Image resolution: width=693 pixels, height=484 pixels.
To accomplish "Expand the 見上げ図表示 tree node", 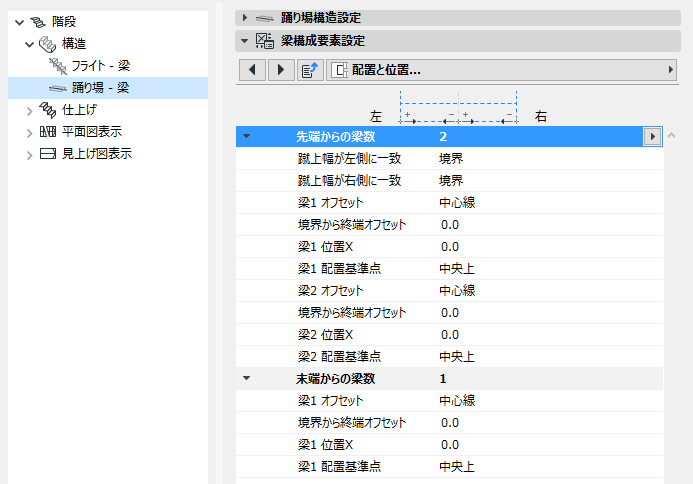I will click(29, 155).
